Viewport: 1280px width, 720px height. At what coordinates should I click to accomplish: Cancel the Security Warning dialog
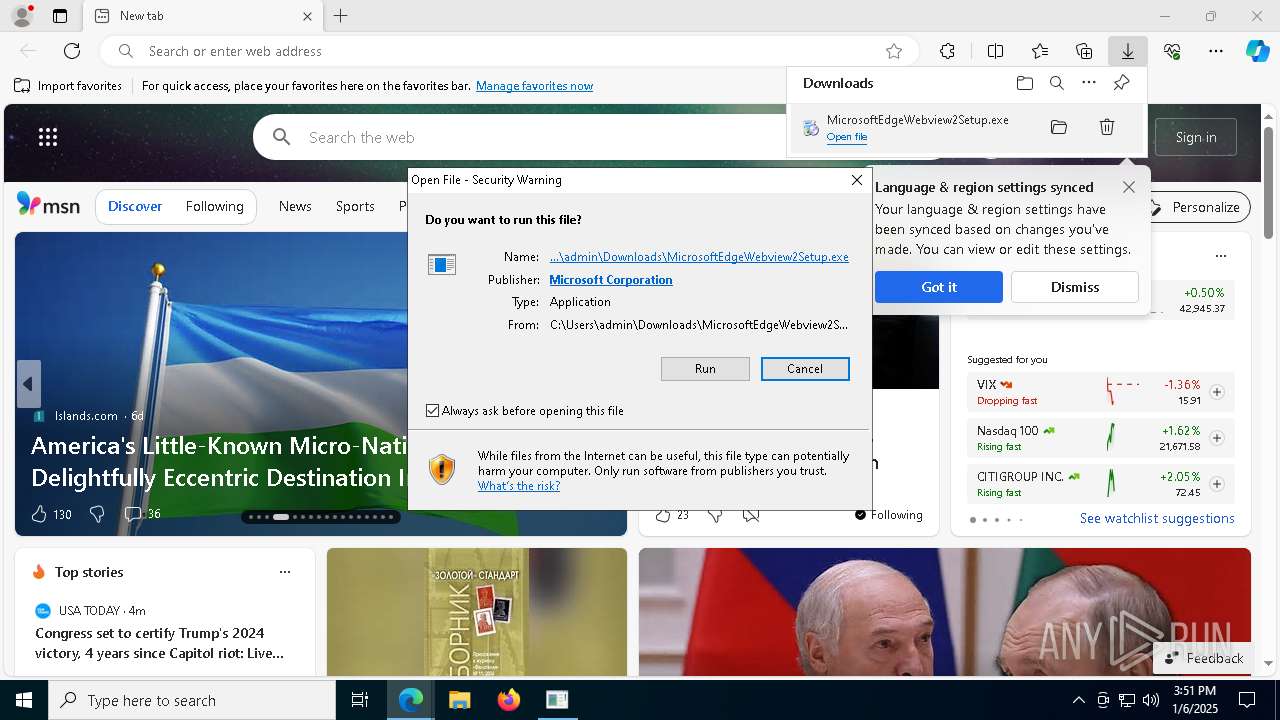point(805,369)
